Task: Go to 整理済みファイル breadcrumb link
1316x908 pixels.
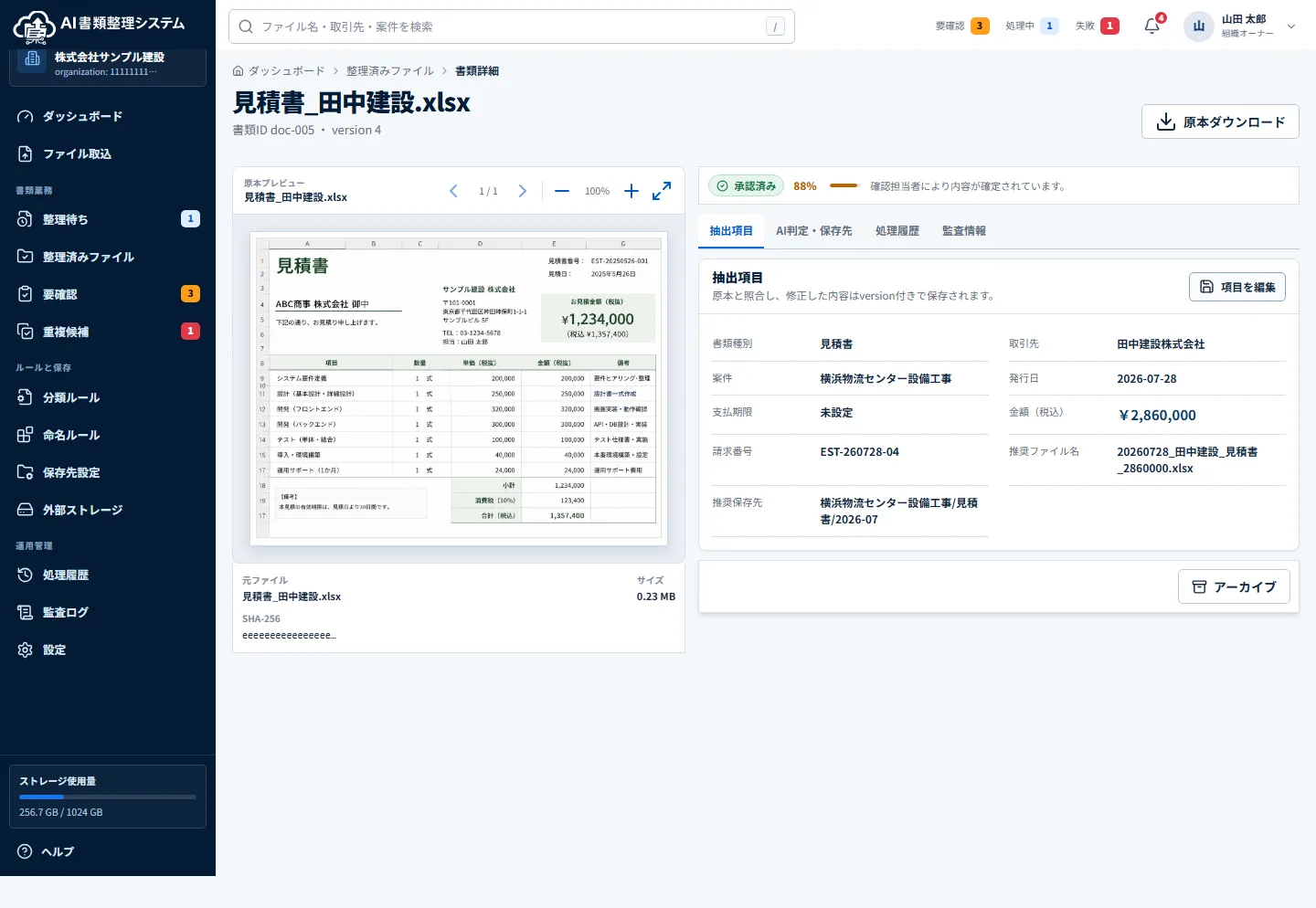Action: click(390, 70)
